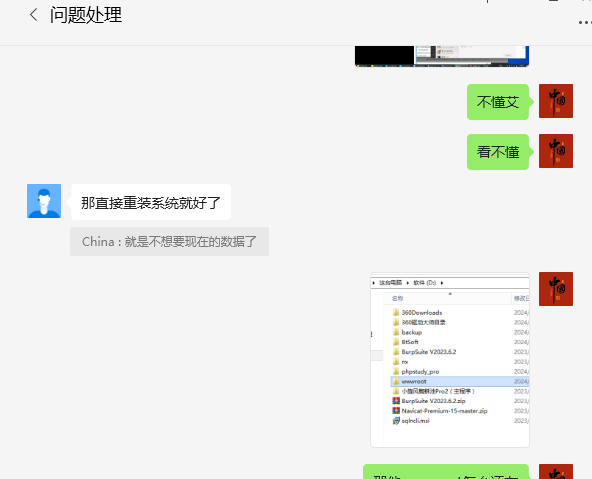This screenshot has height=479, width=592.
Task: Click the 那直接重装系统就好了 message
Action: tap(150, 202)
